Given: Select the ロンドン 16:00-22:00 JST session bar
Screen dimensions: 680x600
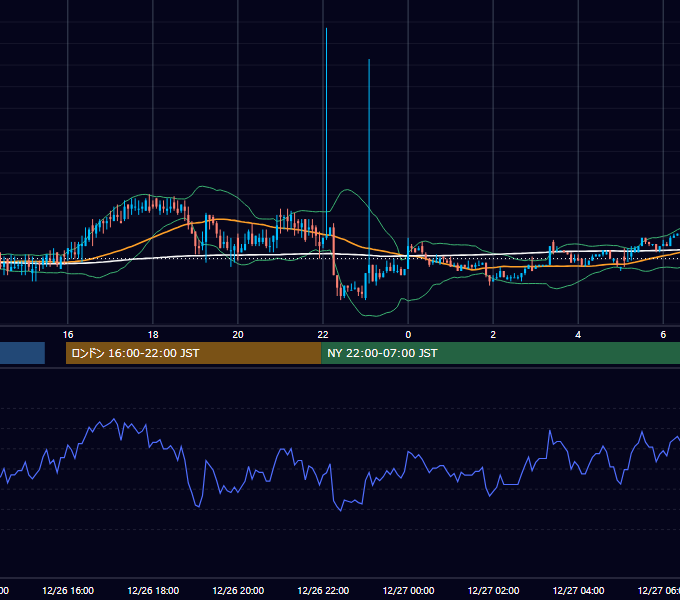Looking at the screenshot, I should tap(193, 353).
